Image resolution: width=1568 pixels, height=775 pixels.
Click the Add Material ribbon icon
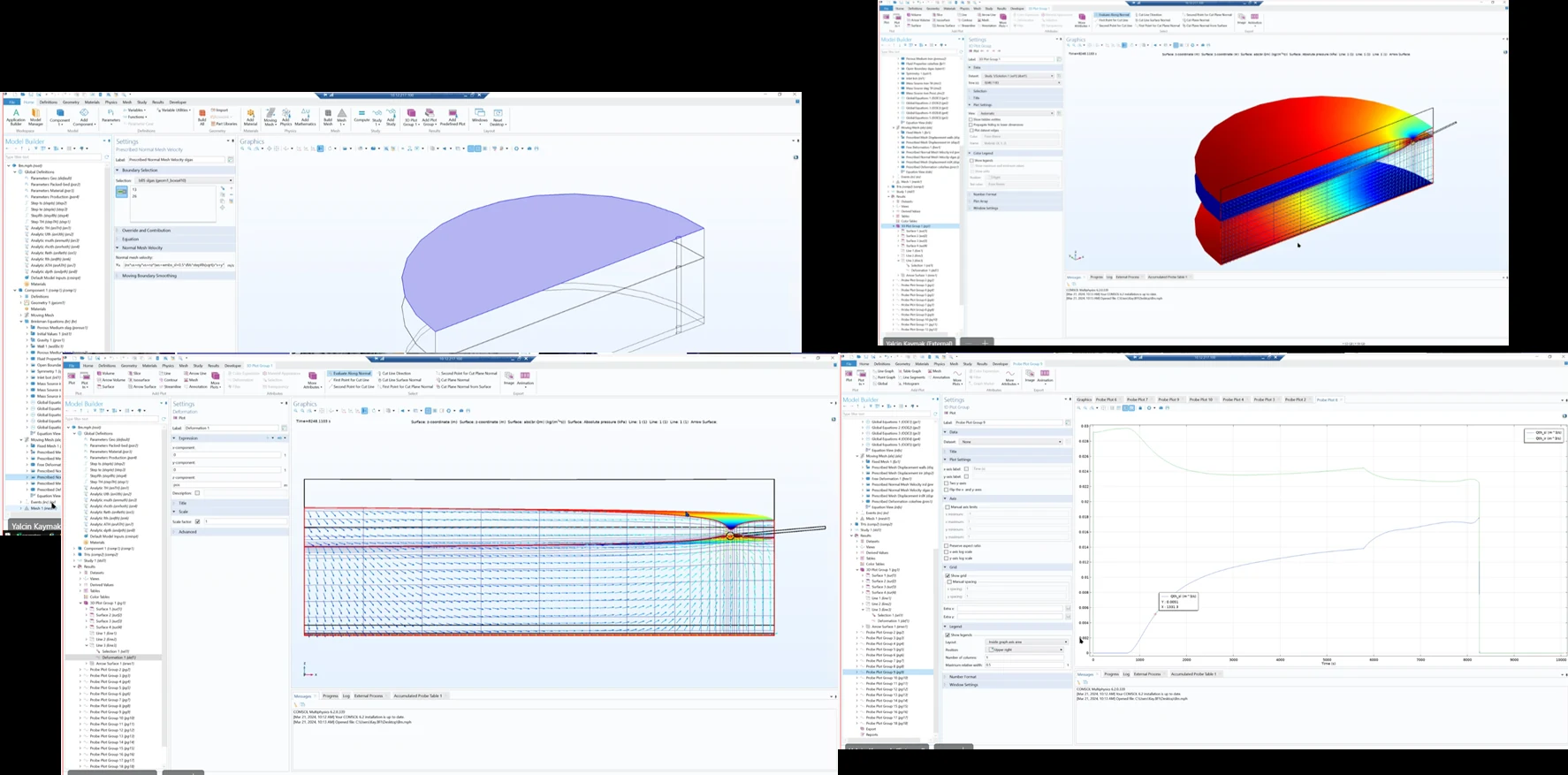click(x=250, y=117)
